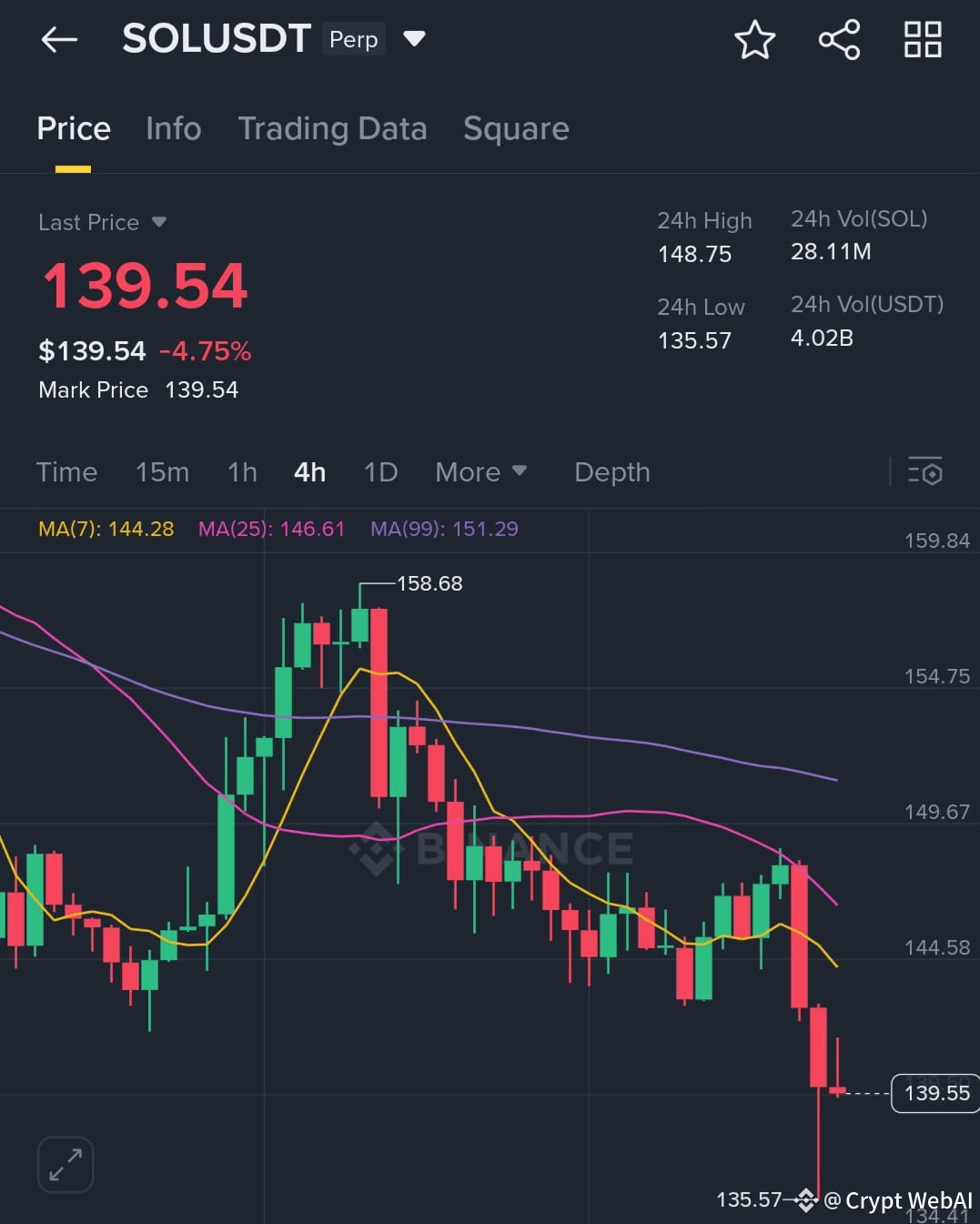Tap the 24h Low value 135.57
Viewport: 980px width, 1224px height.
(x=694, y=340)
